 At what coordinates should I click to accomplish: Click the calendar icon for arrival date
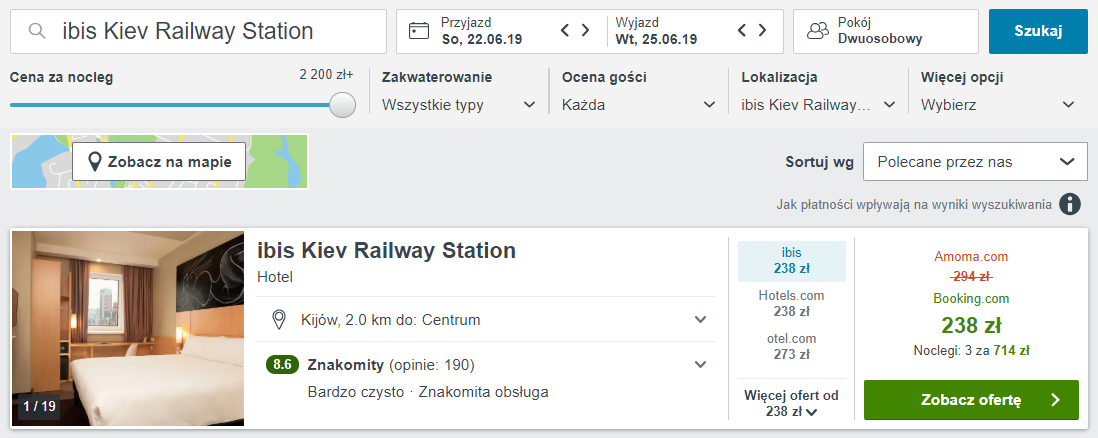point(420,31)
